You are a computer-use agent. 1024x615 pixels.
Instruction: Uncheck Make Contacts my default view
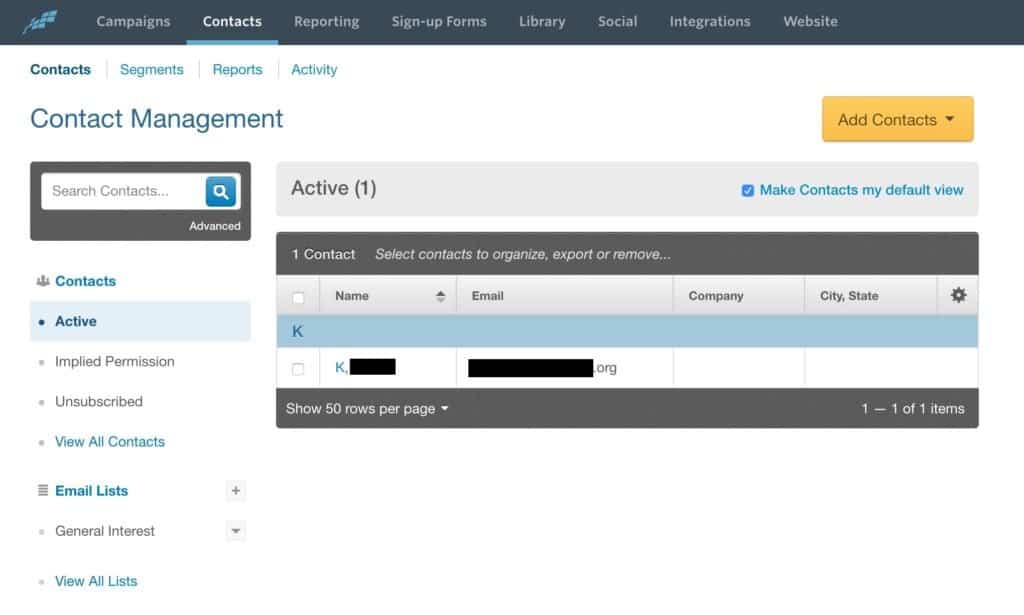coord(748,191)
